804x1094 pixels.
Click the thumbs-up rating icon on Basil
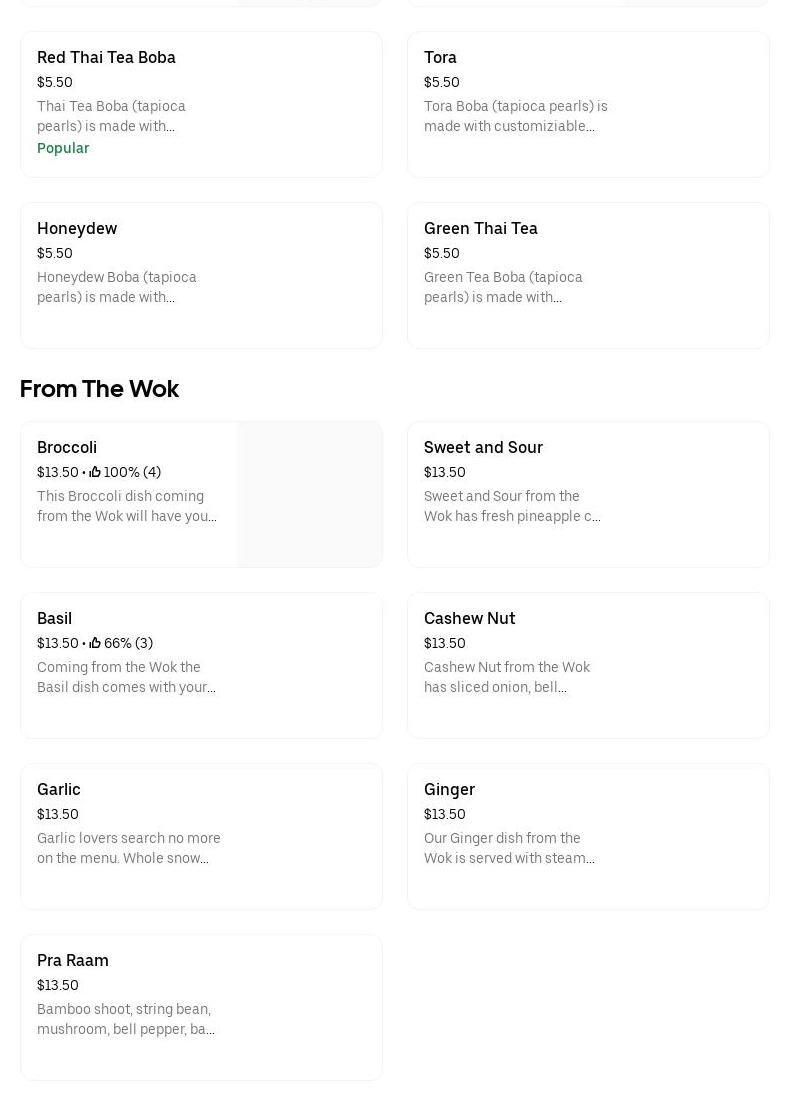(x=95, y=643)
